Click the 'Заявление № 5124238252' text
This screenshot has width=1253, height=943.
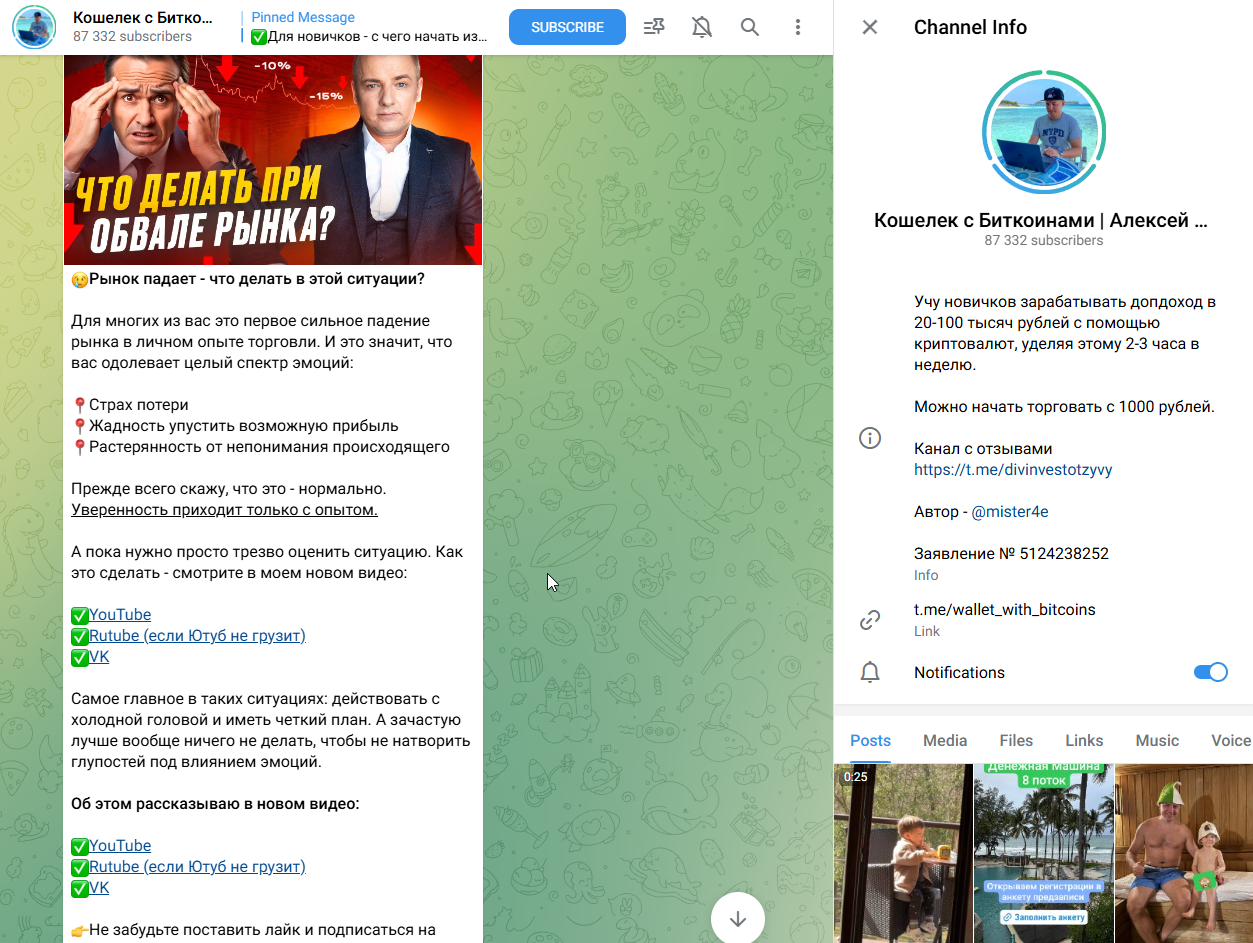[1011, 554]
